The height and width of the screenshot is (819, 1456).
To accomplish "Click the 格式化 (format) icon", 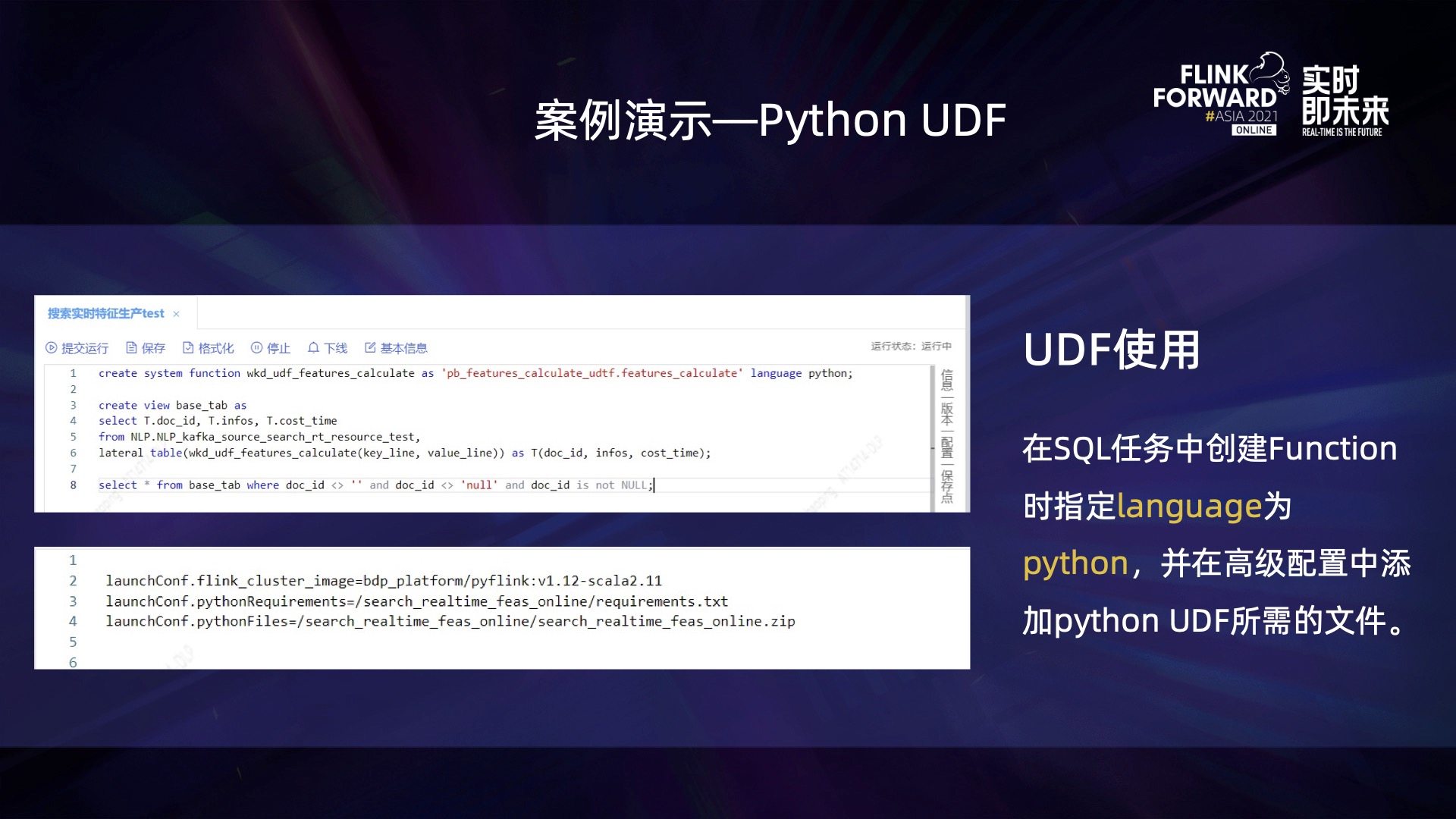I will point(188,348).
